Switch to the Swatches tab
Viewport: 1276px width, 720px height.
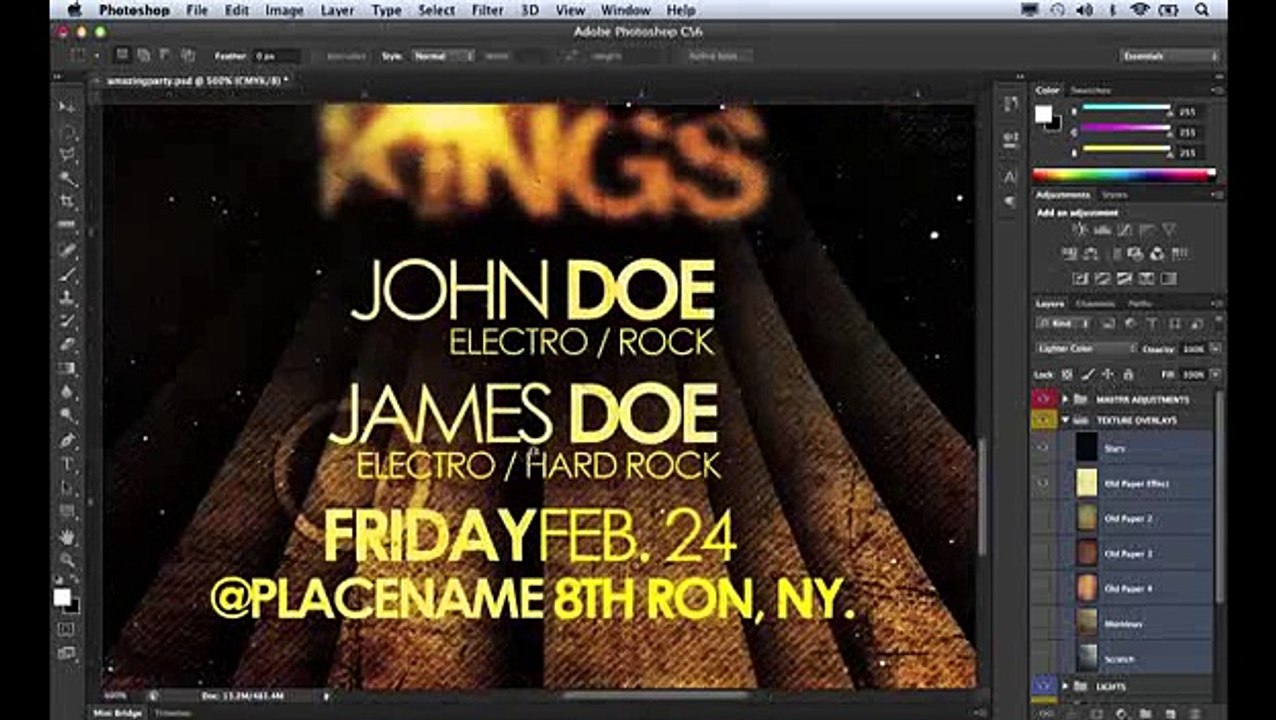1090,90
